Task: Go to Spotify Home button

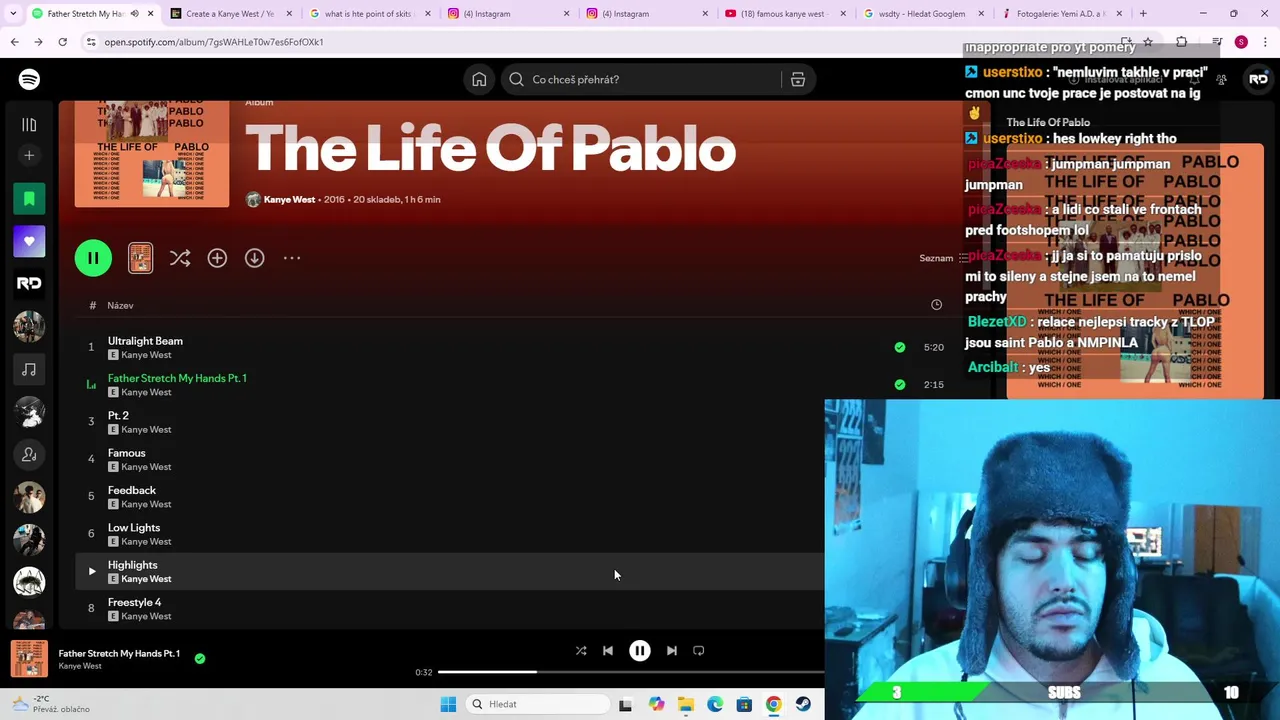Action: 479,80
